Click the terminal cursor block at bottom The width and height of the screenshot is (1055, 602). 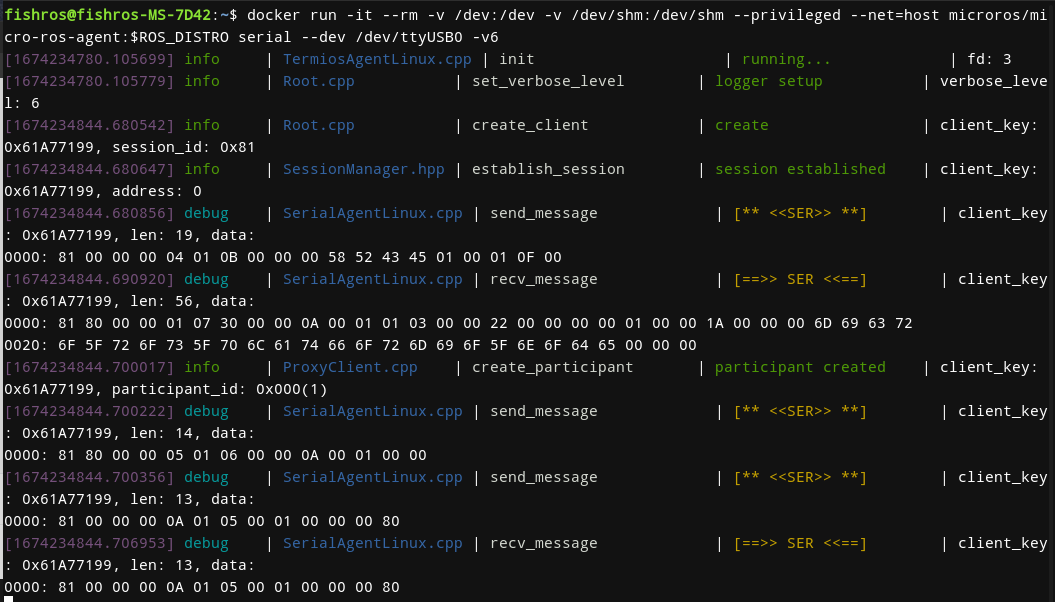click(9, 599)
